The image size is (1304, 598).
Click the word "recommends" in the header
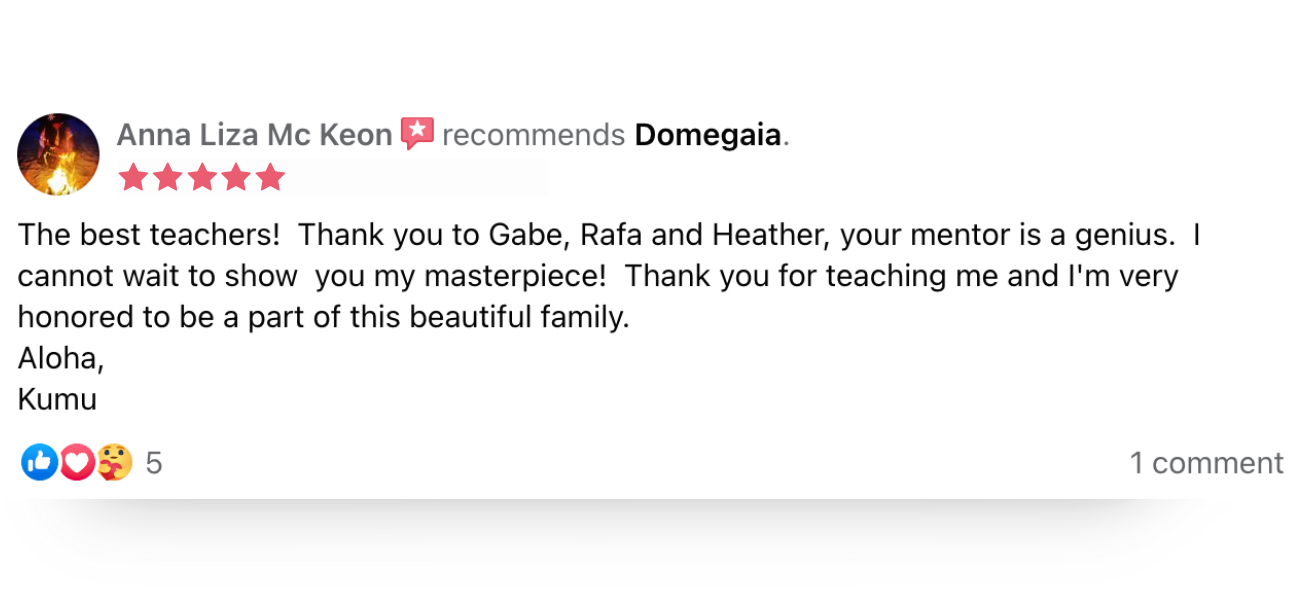point(533,135)
